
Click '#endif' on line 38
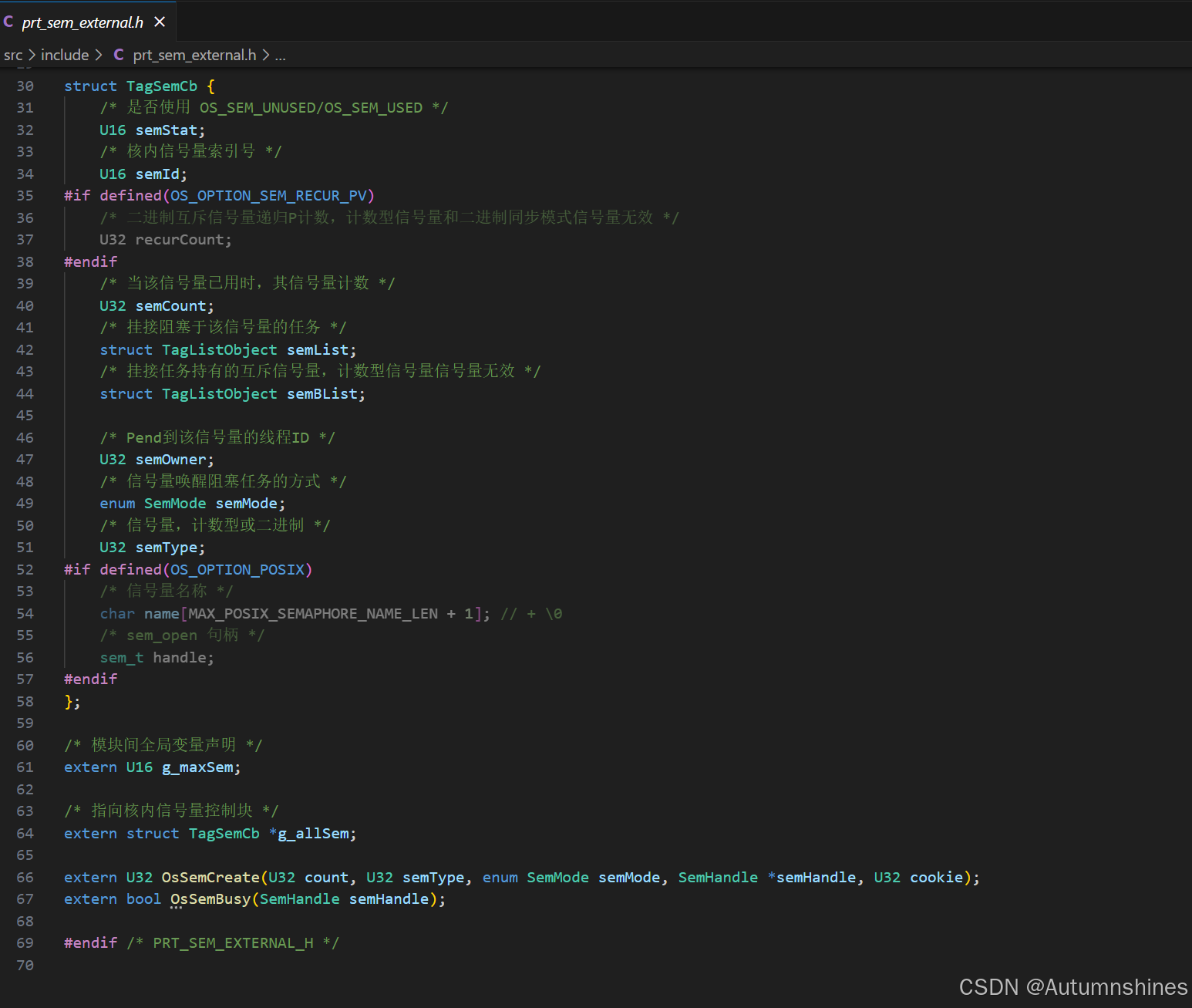coord(91,262)
